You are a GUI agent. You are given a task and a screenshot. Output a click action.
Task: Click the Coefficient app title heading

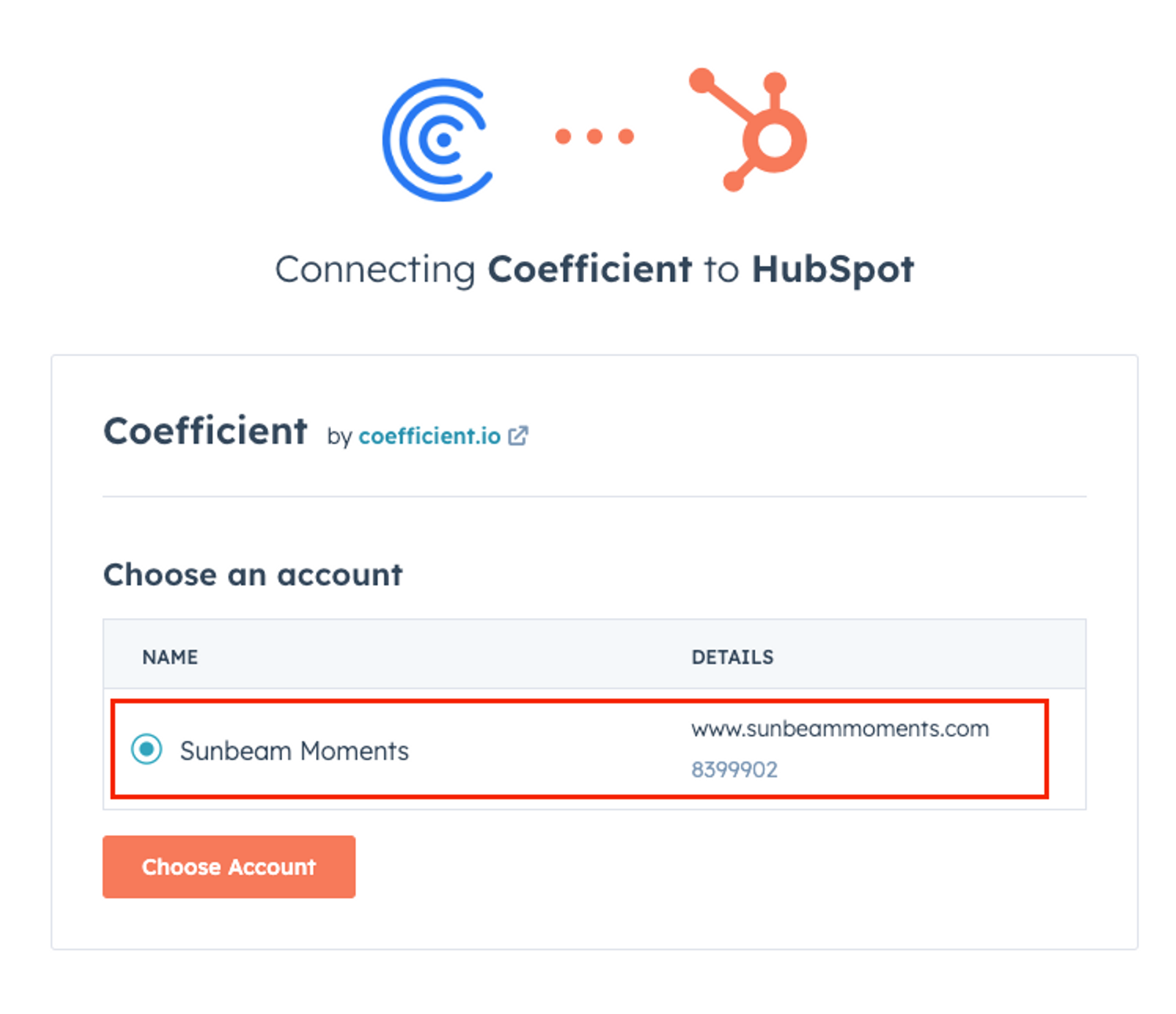tap(205, 431)
